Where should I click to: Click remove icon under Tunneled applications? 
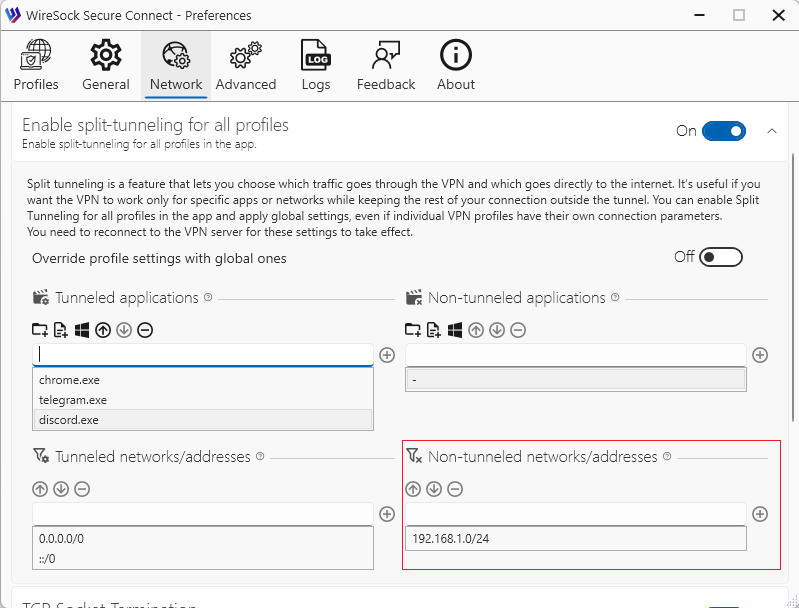[x=145, y=330]
